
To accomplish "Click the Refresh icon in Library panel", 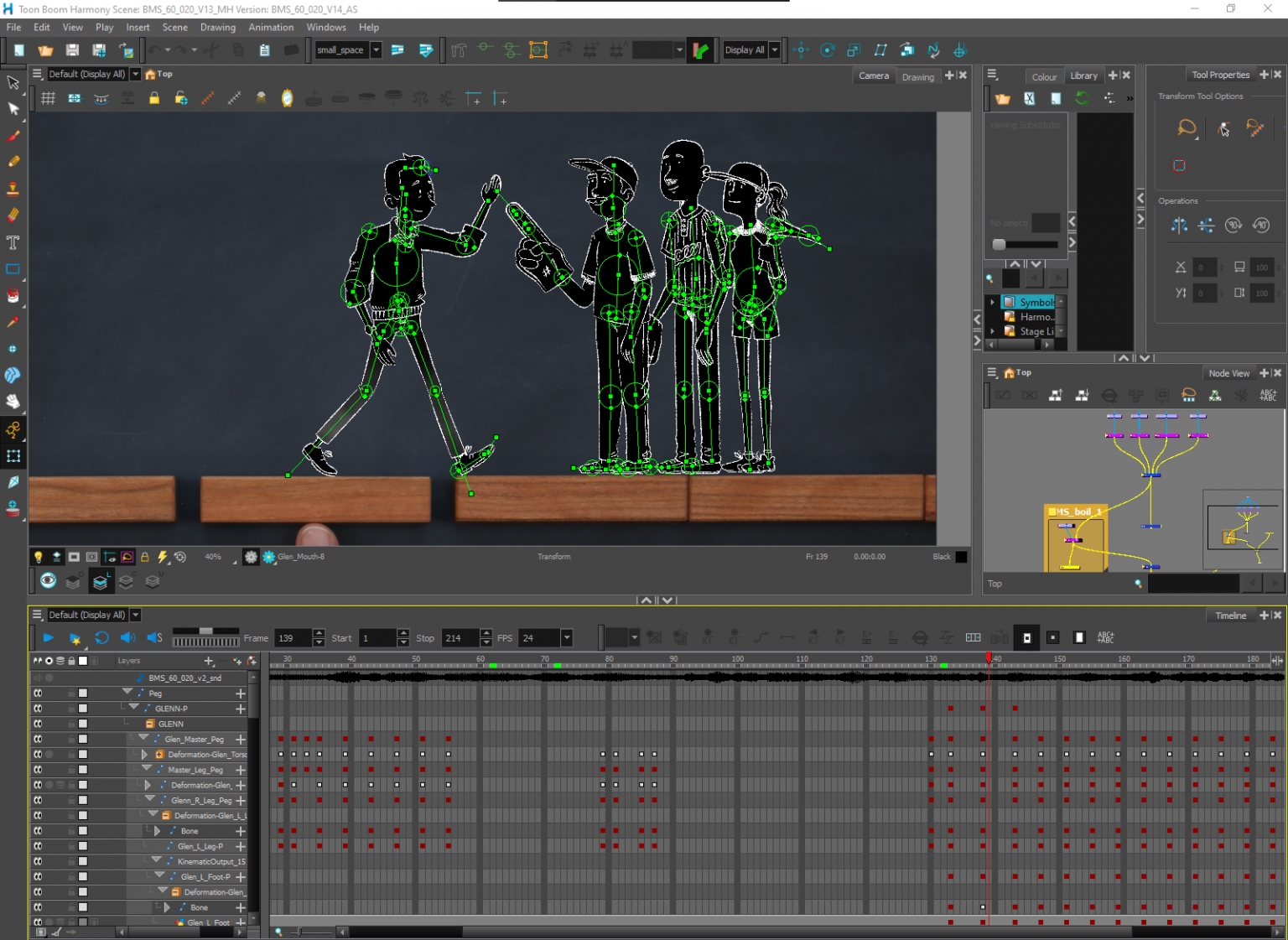I will coord(1083,98).
